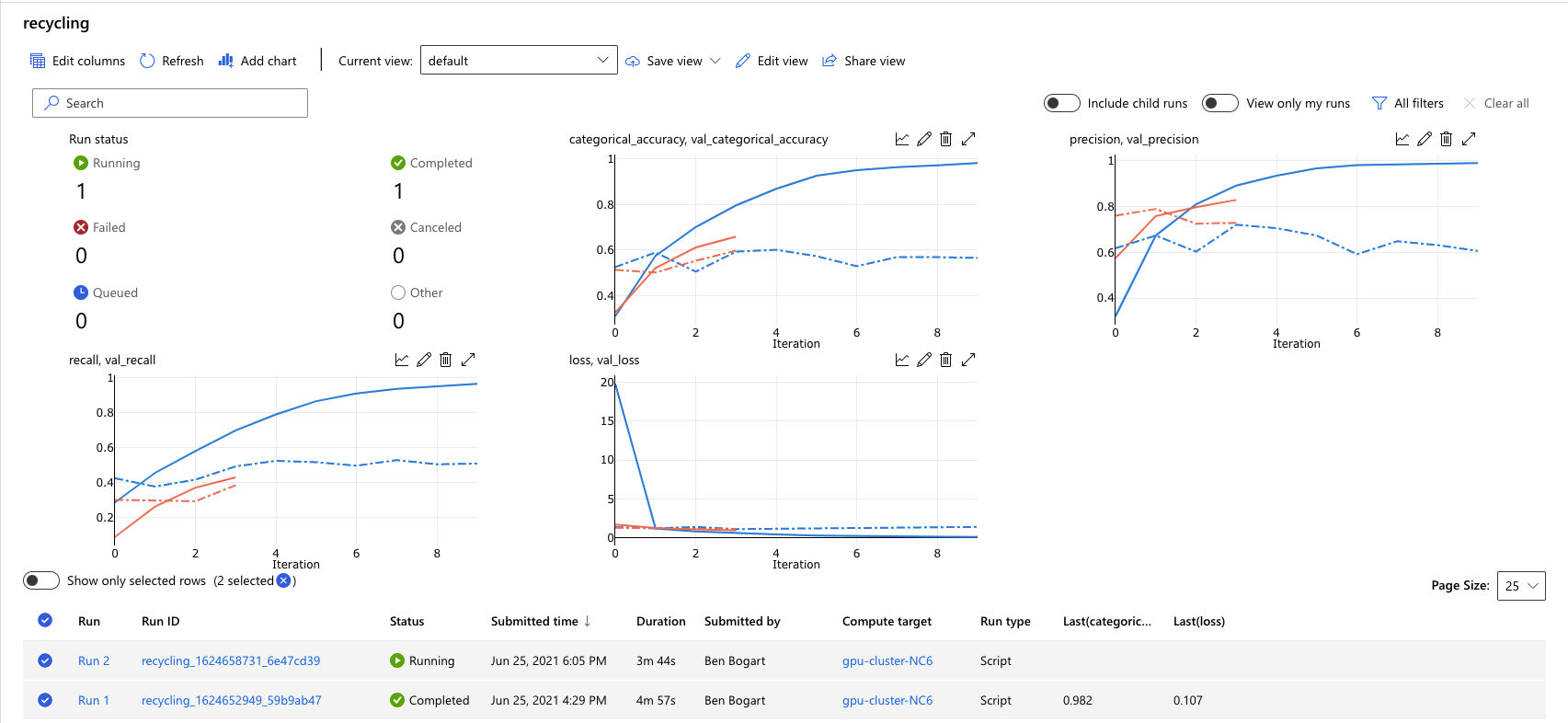Delete the recall, val_recall chart
This screenshot has width=1568, height=723.
pos(445,360)
